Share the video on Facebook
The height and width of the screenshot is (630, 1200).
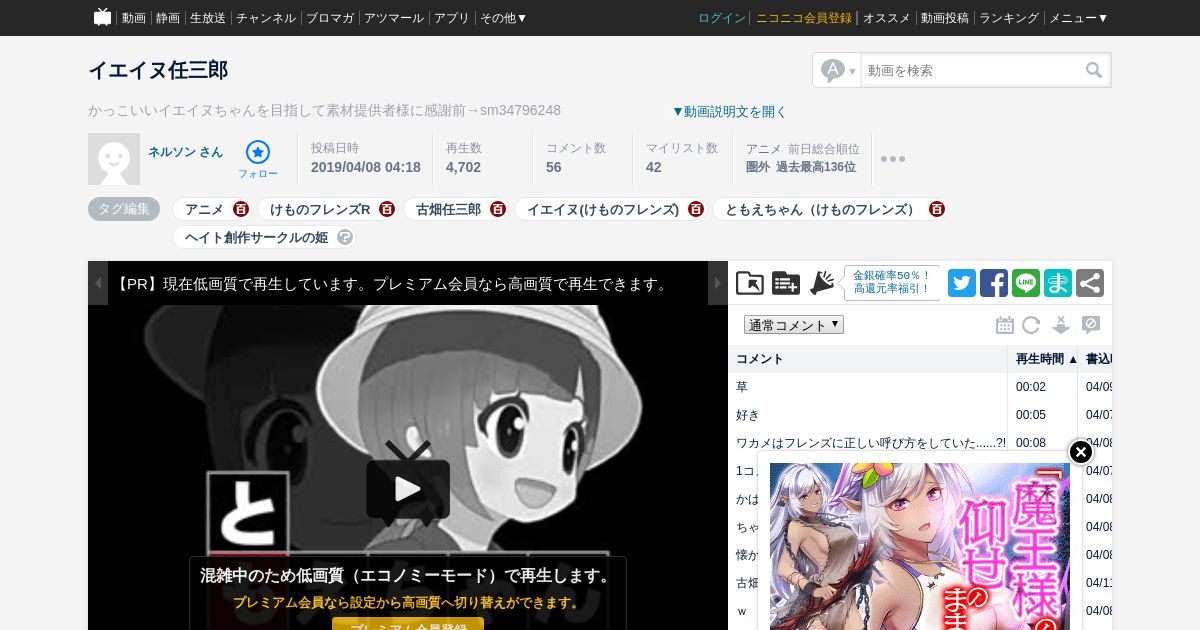click(x=994, y=283)
